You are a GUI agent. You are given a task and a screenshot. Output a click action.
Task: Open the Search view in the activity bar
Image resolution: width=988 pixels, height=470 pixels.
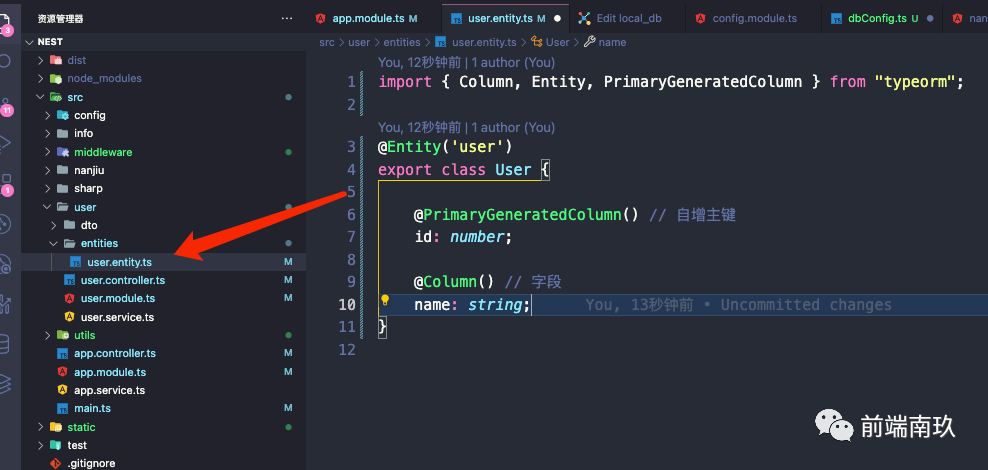(6, 60)
